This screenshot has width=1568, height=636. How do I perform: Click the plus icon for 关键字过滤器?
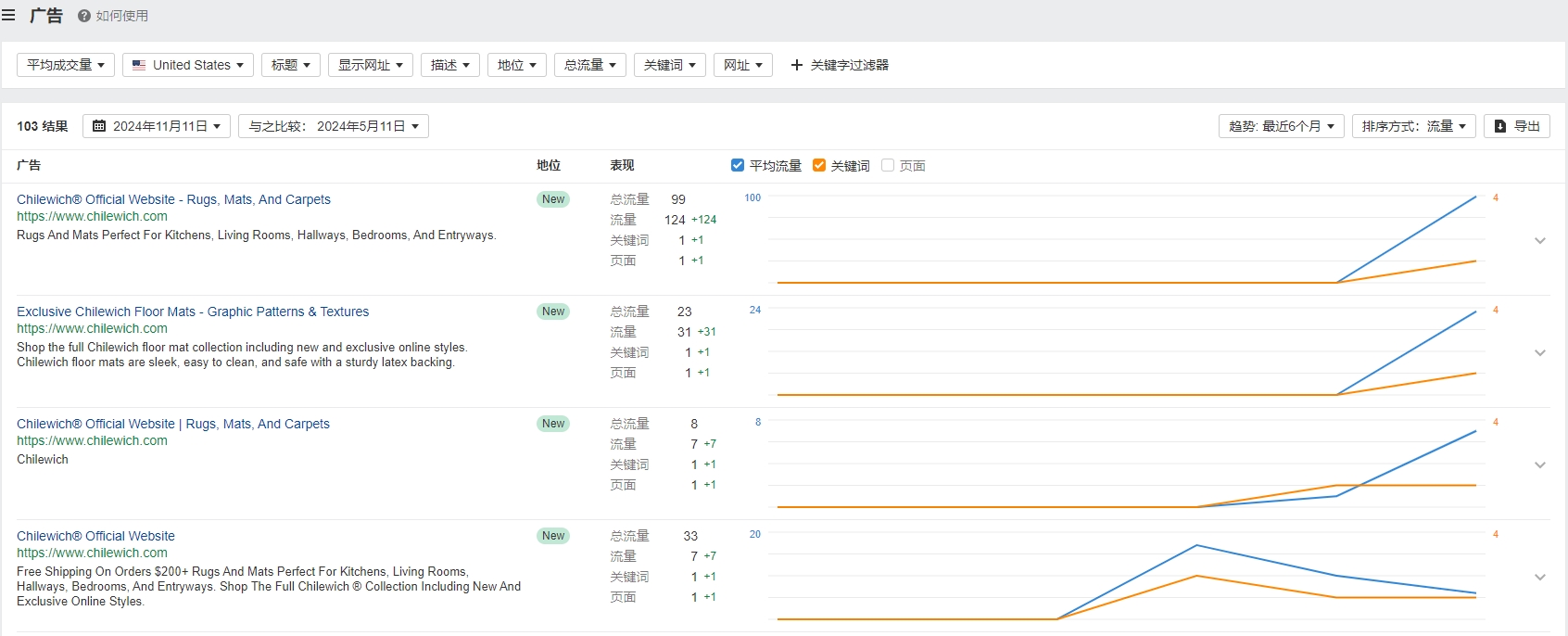point(797,65)
